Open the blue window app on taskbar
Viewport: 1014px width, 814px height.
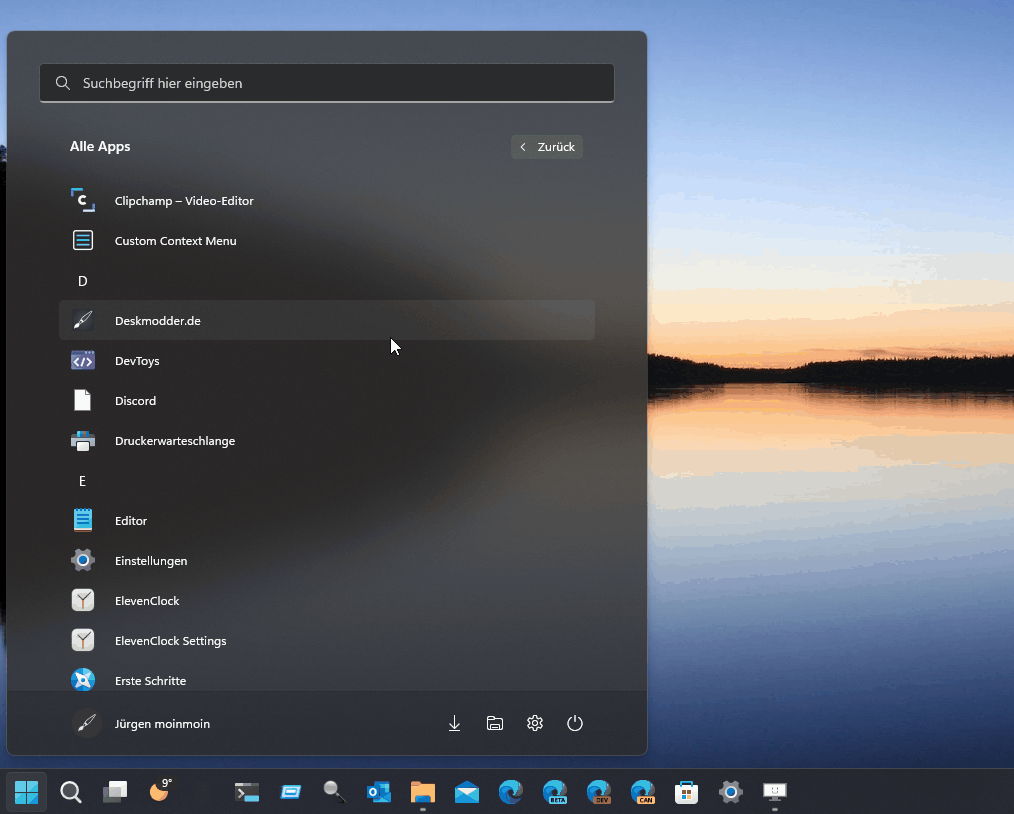tap(291, 792)
